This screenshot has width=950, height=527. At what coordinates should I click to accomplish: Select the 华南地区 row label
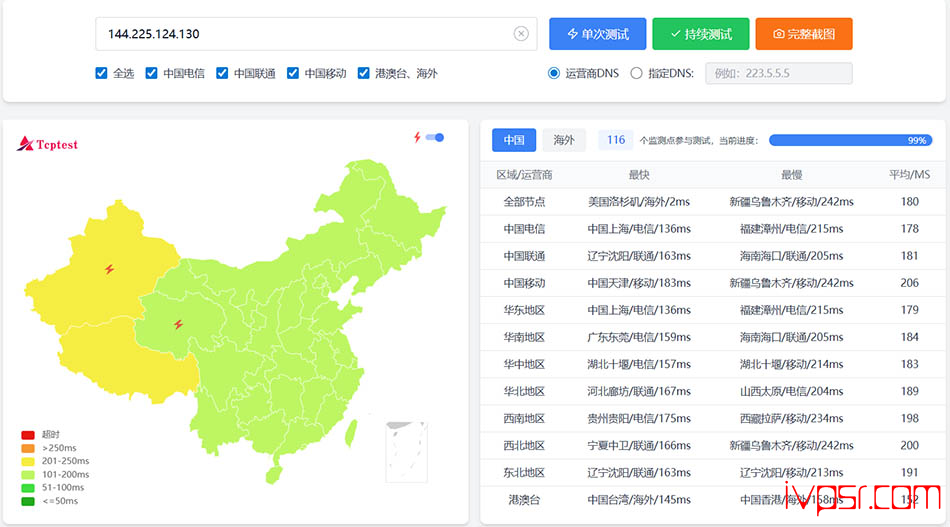pyautogui.click(x=524, y=337)
